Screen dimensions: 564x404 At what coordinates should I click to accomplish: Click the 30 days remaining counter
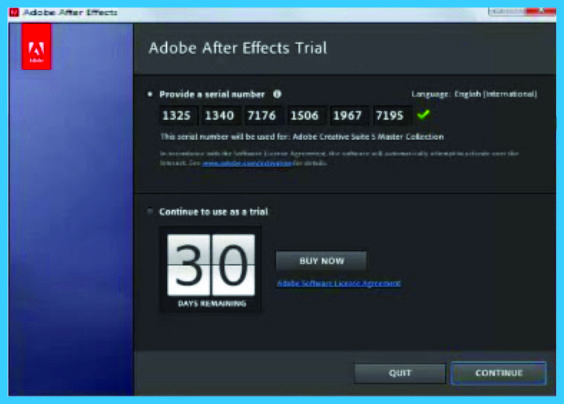[x=211, y=269]
